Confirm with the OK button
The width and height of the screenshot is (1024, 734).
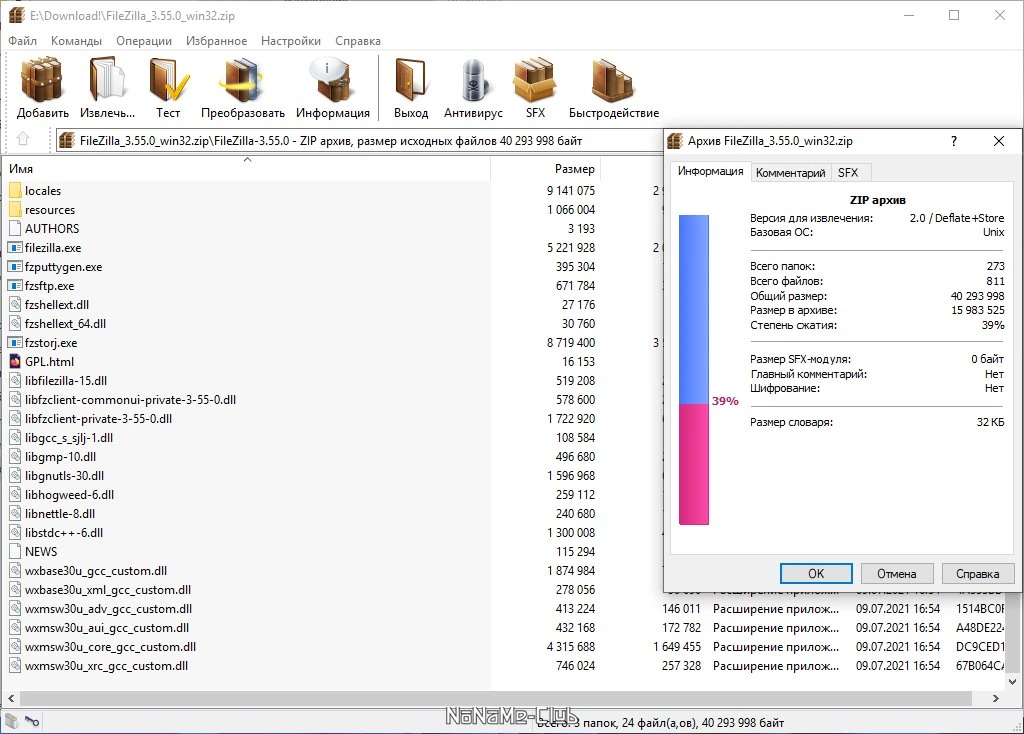tap(816, 573)
